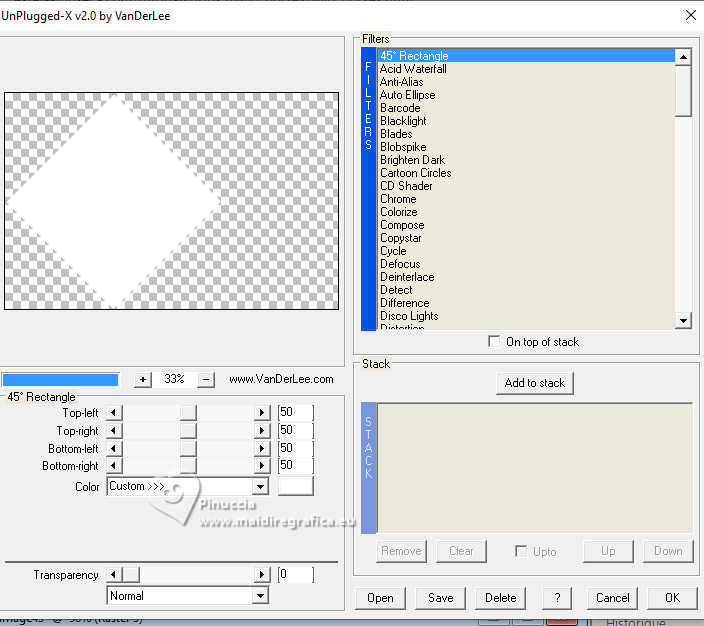Click Bottom-left slider left arrow
The image size is (704, 626).
(x=114, y=448)
